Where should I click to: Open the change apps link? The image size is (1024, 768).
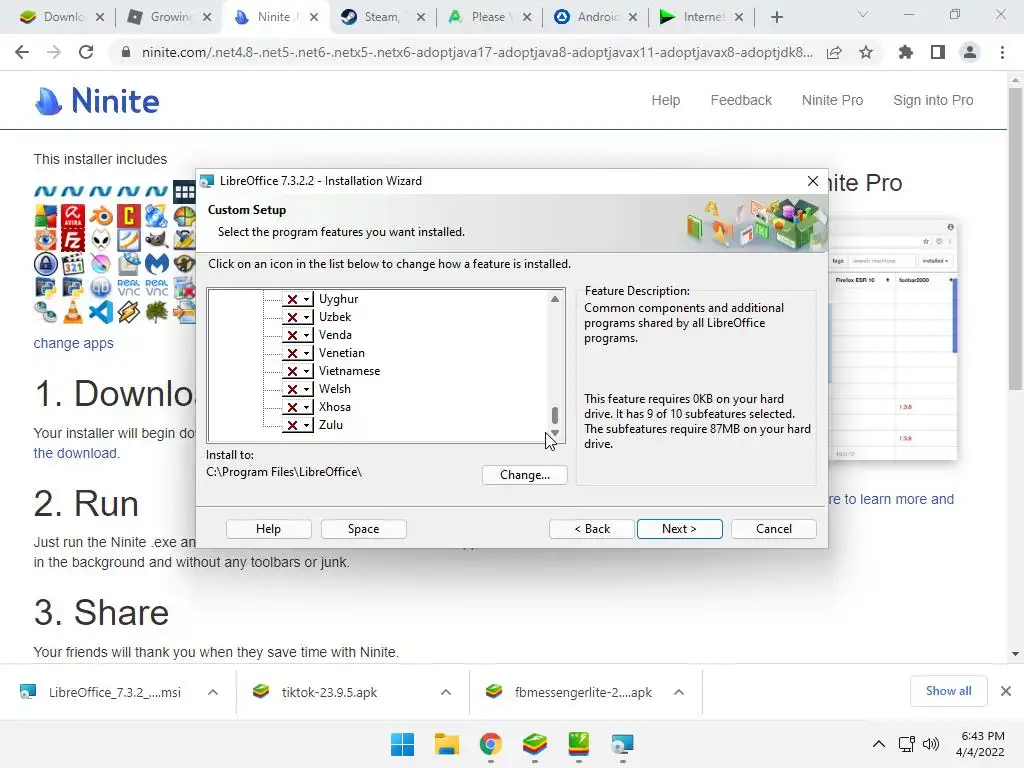(73, 344)
